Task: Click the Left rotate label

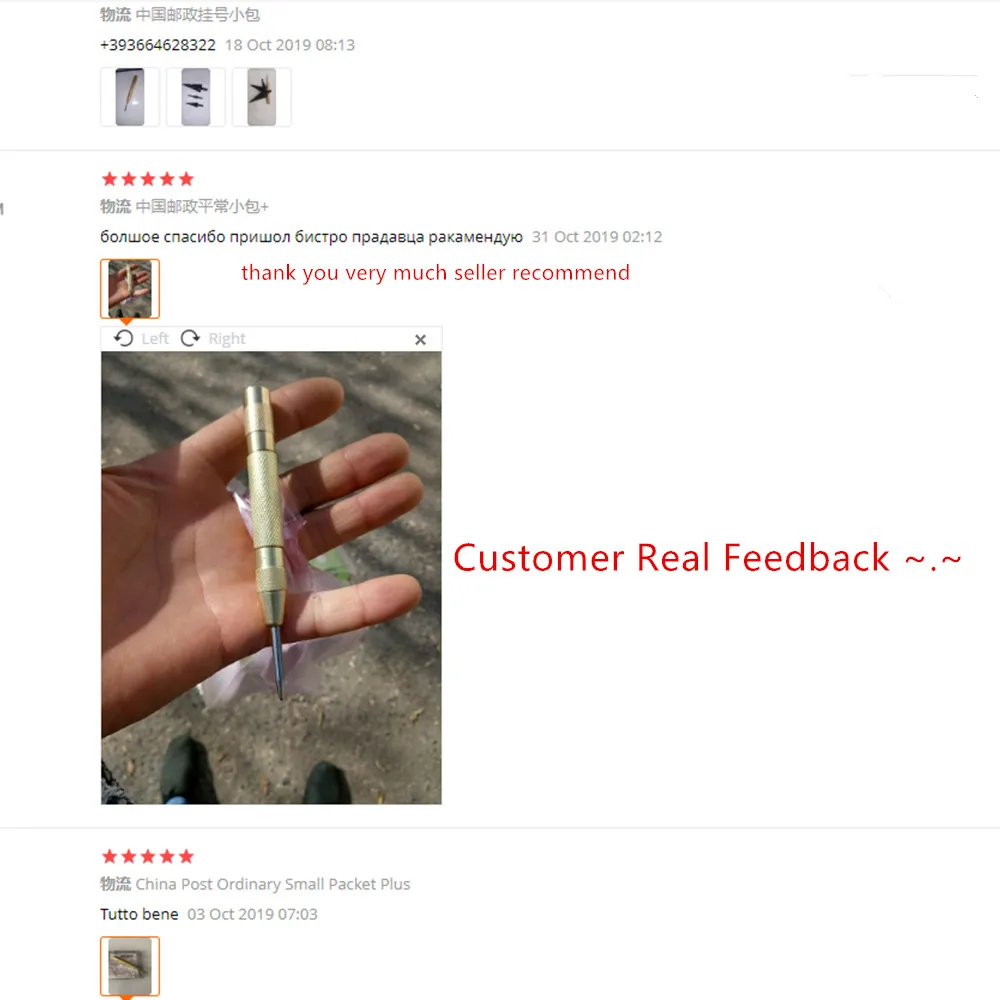Action: pyautogui.click(x=155, y=339)
